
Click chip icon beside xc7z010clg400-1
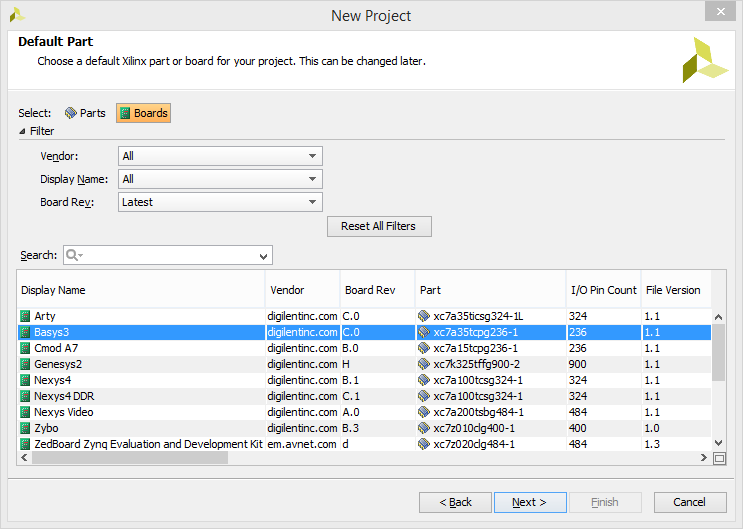click(x=424, y=429)
